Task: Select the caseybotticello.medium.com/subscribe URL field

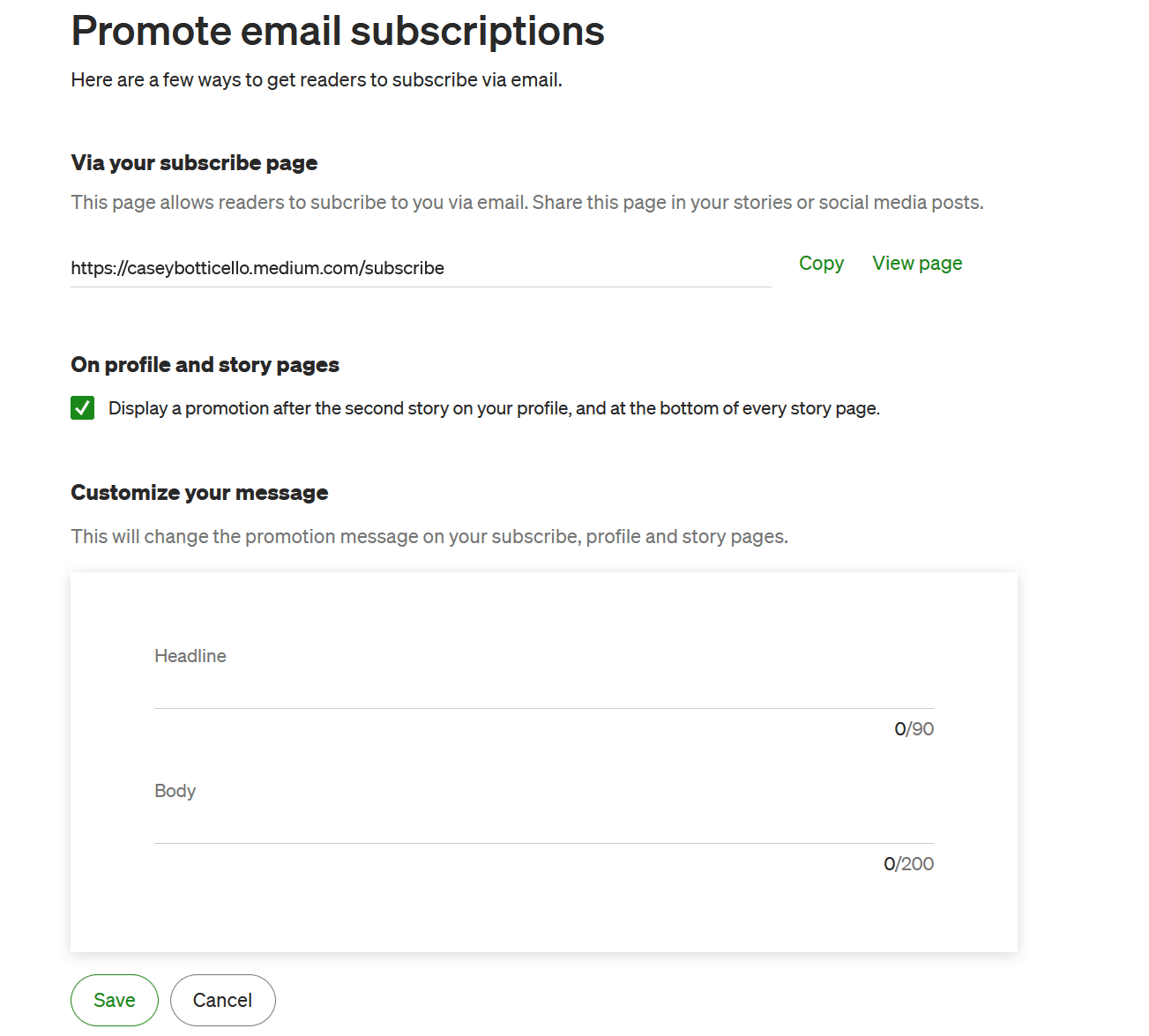Action: [x=421, y=268]
